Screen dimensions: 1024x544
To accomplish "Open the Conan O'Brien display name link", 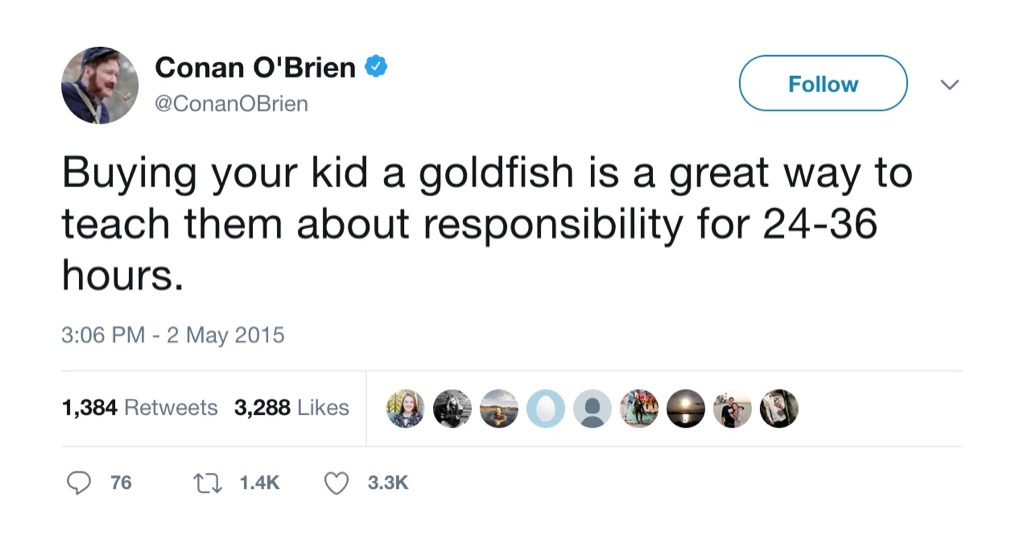I will pyautogui.click(x=255, y=68).
